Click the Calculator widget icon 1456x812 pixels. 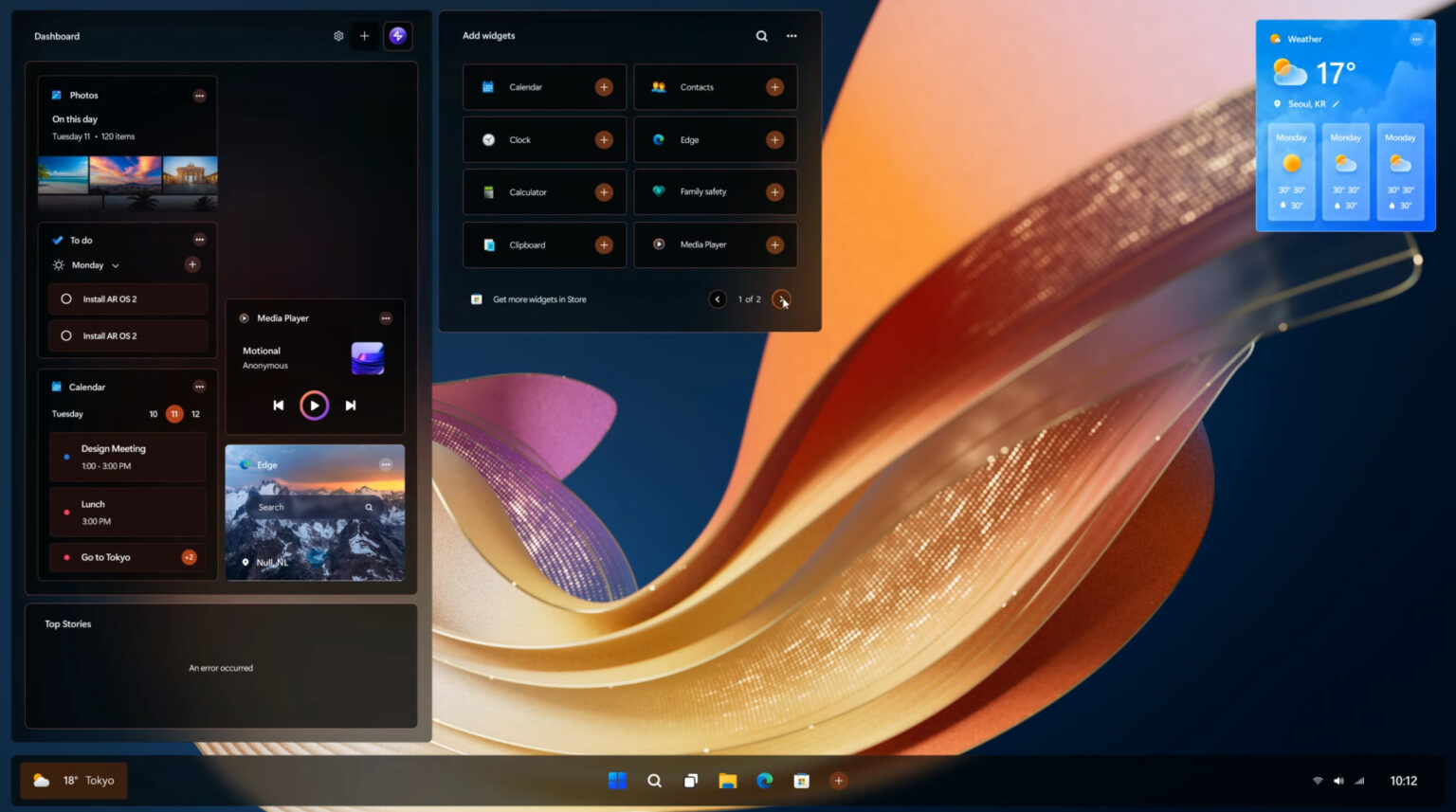click(487, 191)
